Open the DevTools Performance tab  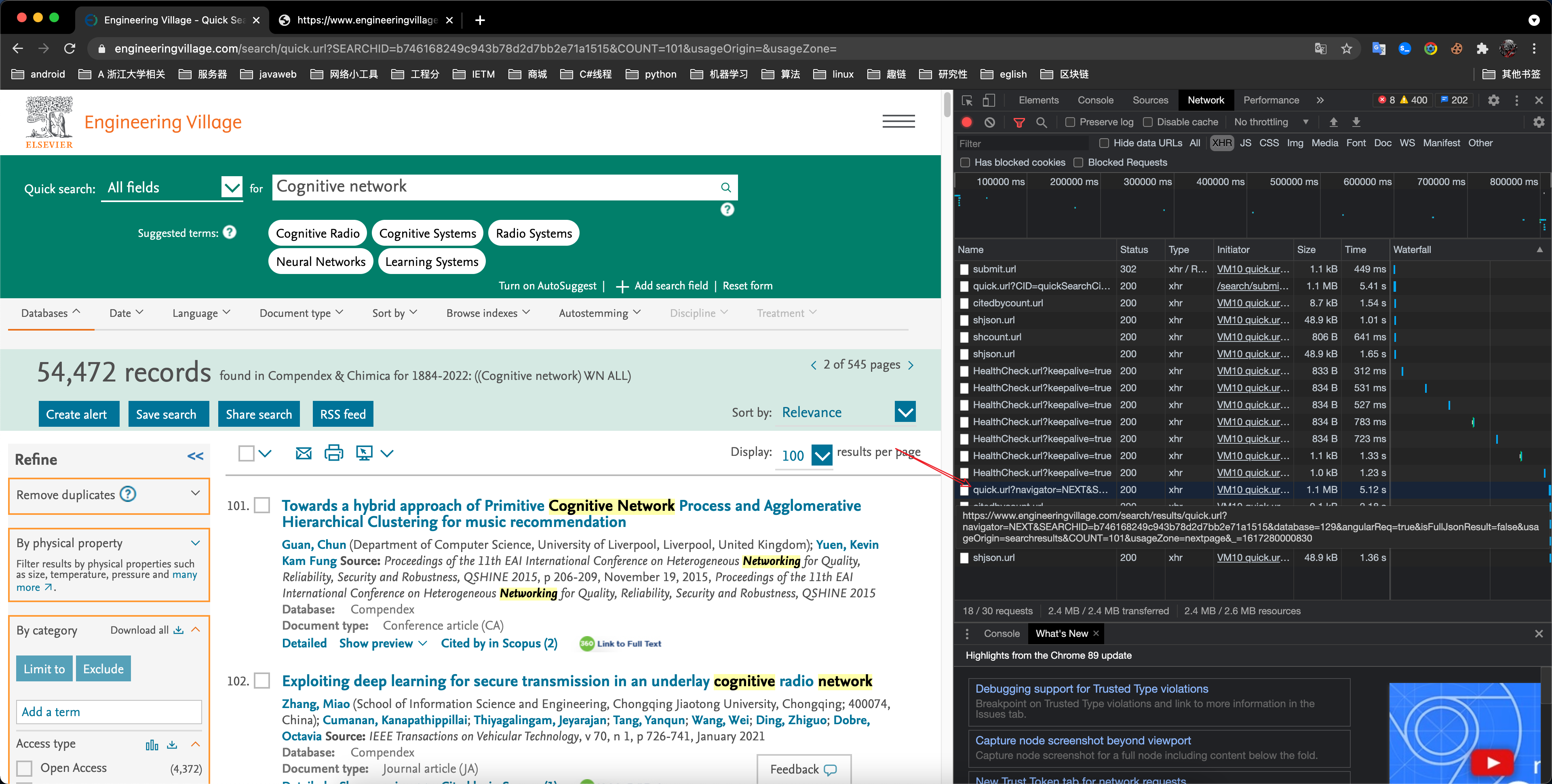[x=1271, y=101]
